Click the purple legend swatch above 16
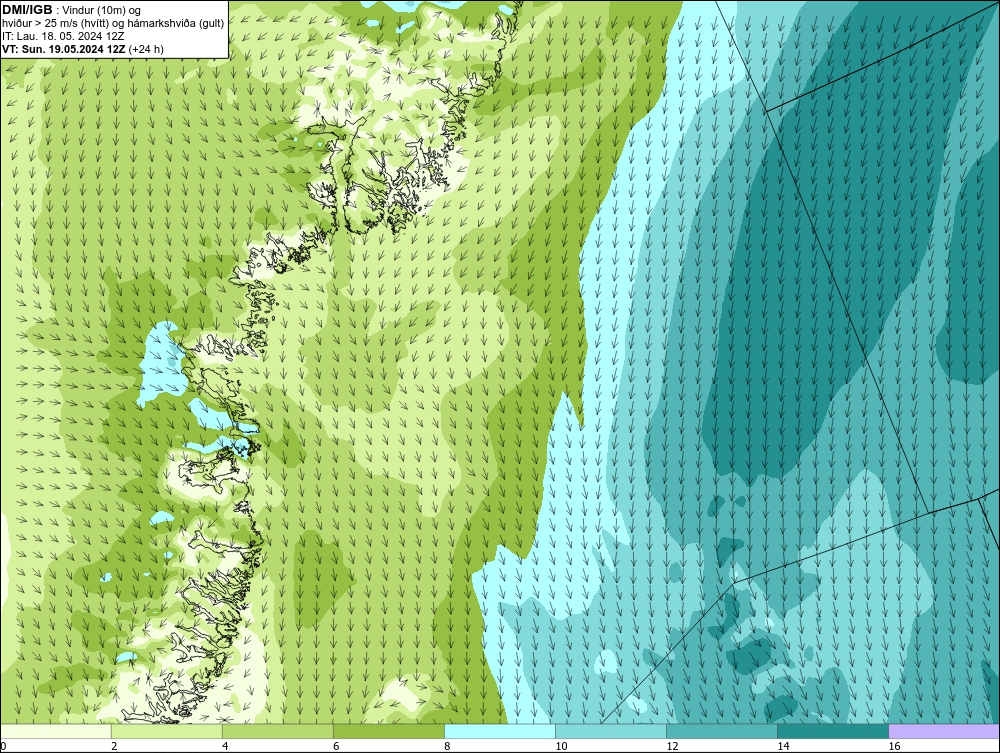 944,731
